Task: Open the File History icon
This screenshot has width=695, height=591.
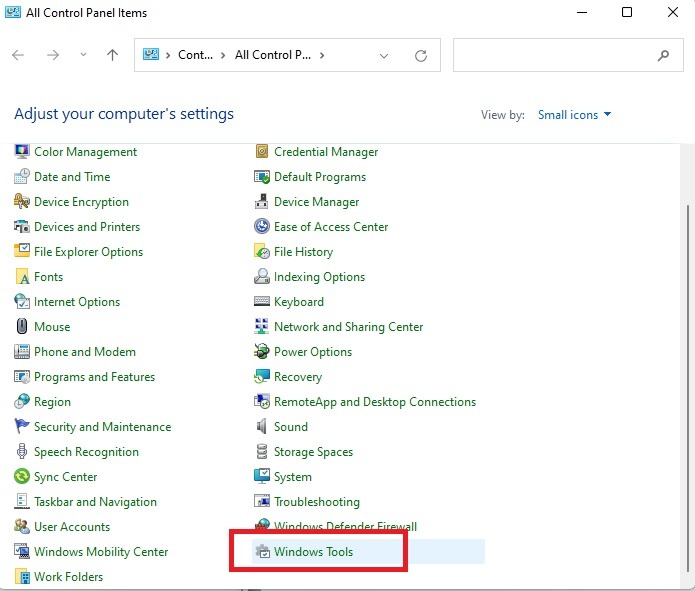Action: [262, 251]
